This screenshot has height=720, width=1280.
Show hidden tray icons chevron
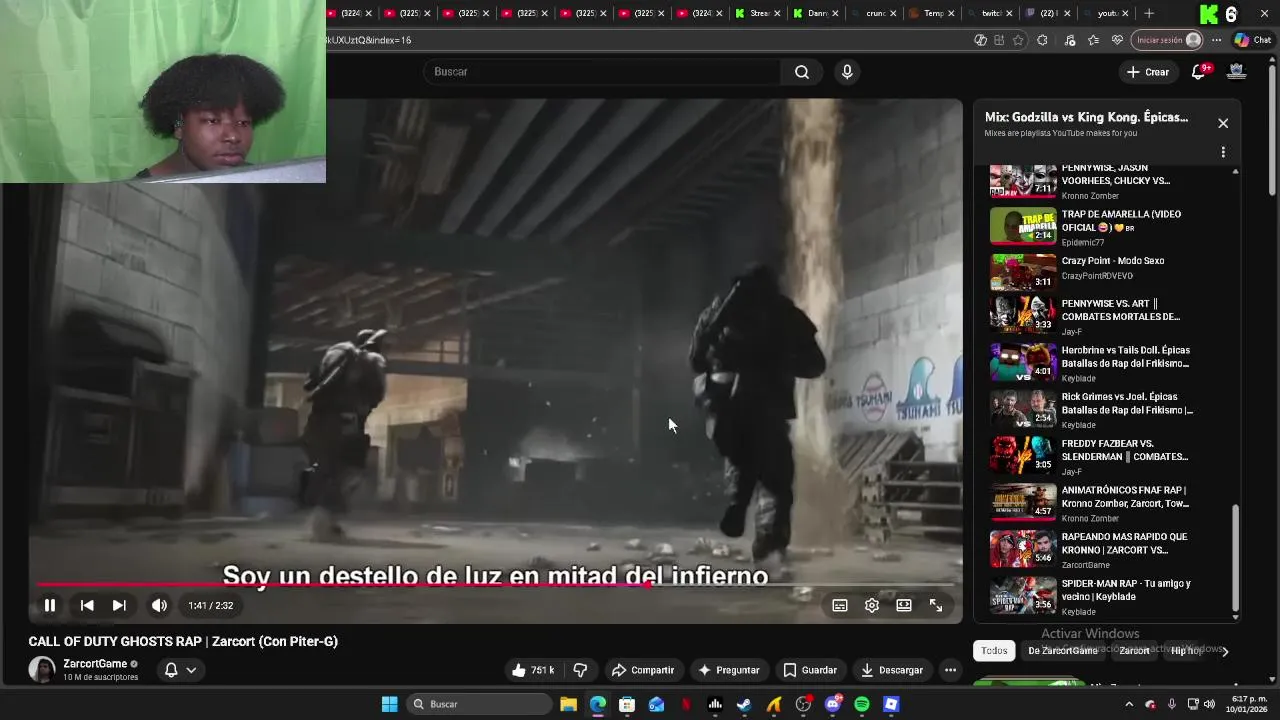[1129, 704]
